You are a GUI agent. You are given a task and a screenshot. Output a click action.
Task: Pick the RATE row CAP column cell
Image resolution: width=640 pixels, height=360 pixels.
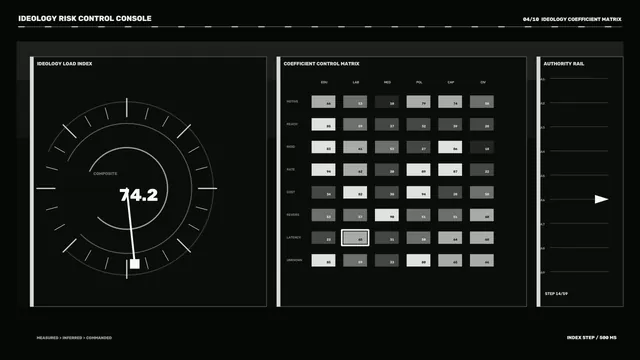(450, 170)
